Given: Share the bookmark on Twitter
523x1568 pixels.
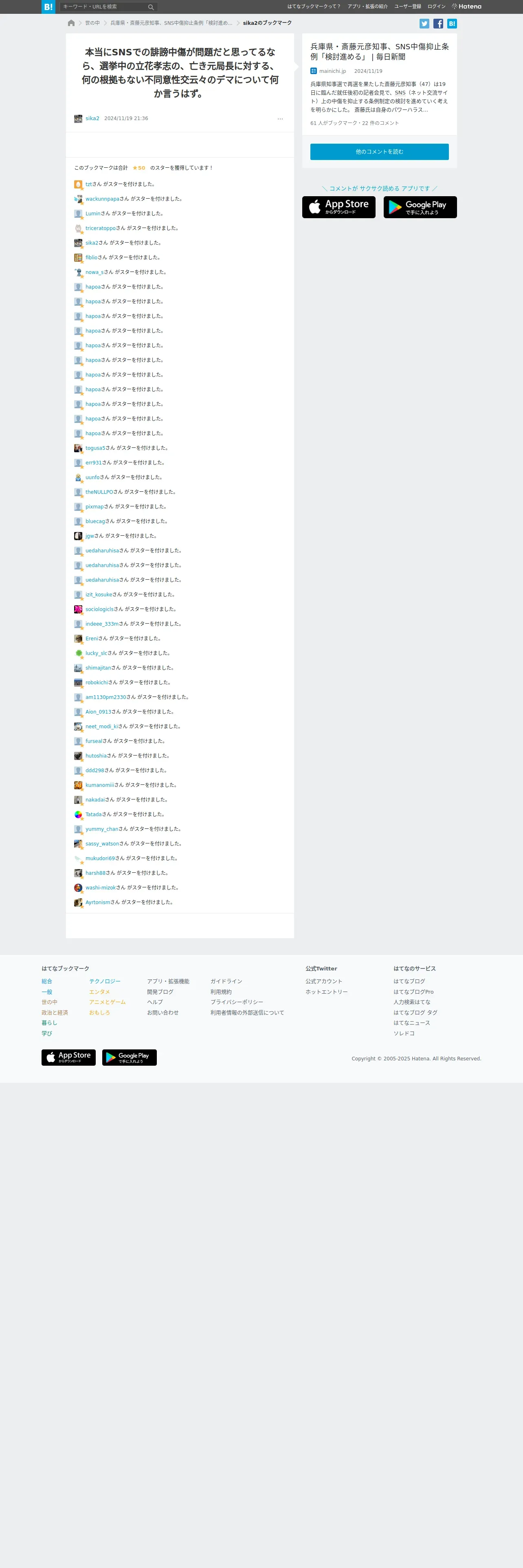Looking at the screenshot, I should point(424,24).
